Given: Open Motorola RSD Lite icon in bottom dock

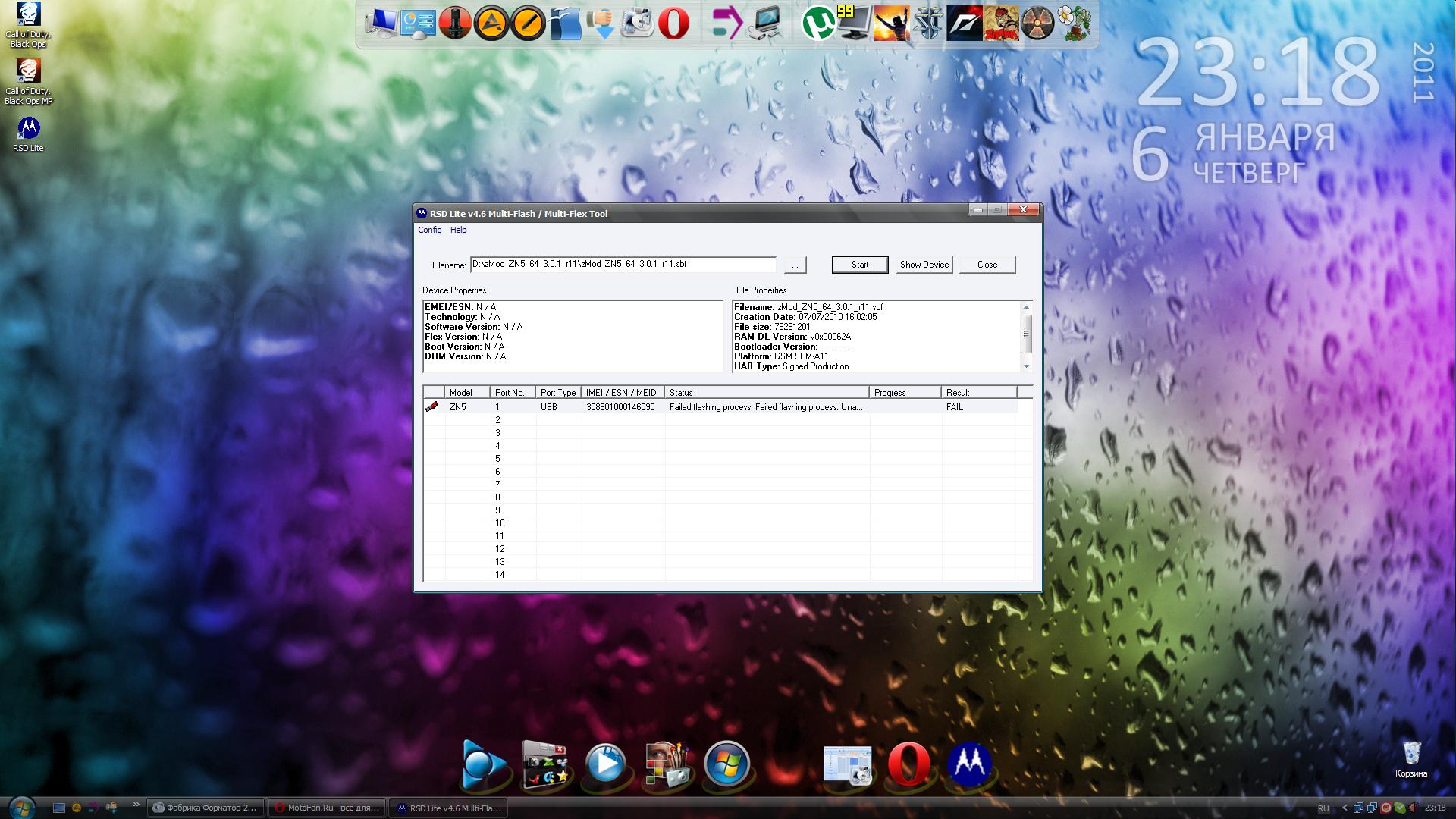Looking at the screenshot, I should [x=969, y=764].
